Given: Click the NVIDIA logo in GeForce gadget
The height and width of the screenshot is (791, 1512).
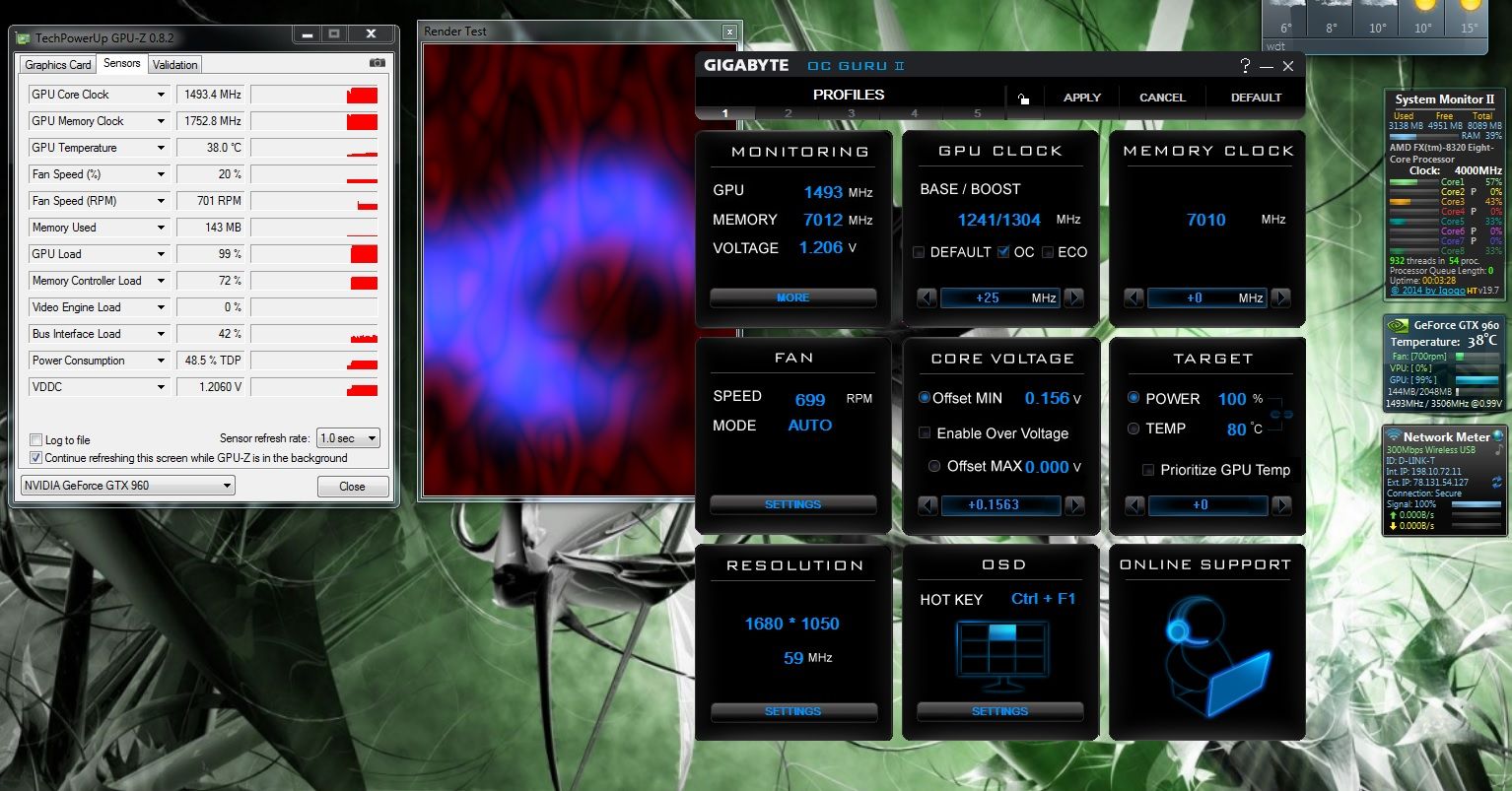Looking at the screenshot, I should coord(1398,325).
